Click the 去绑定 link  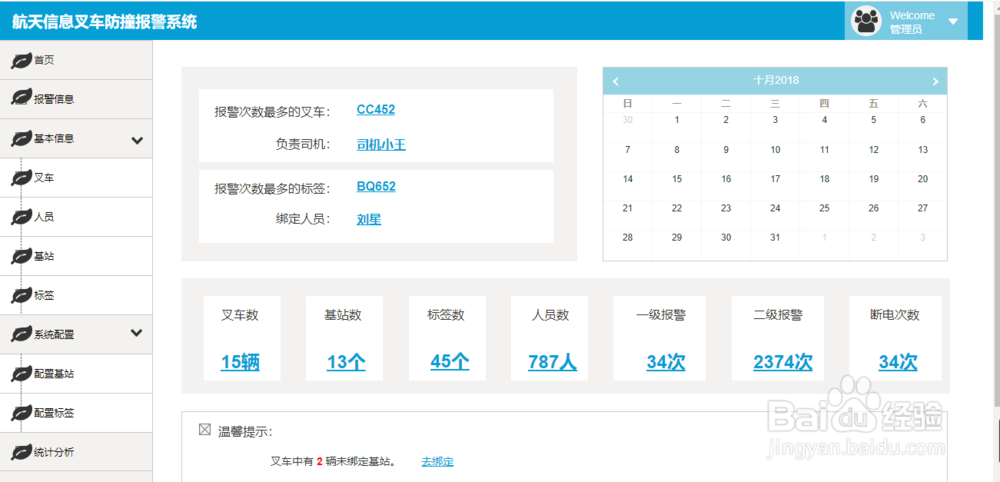tap(437, 462)
